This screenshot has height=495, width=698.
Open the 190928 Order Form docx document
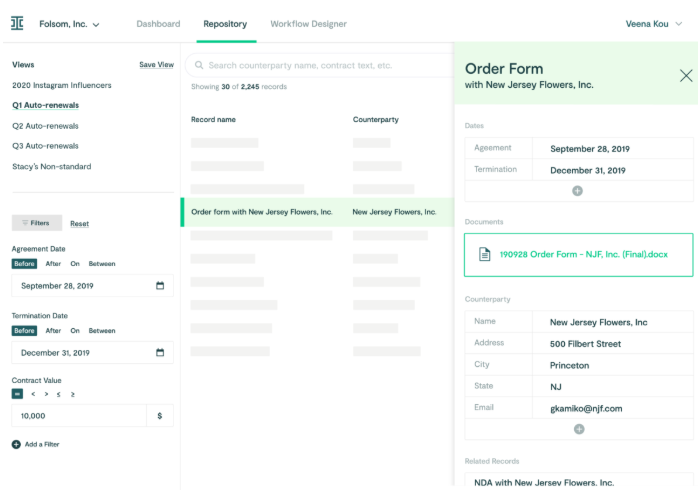[x=582, y=254]
